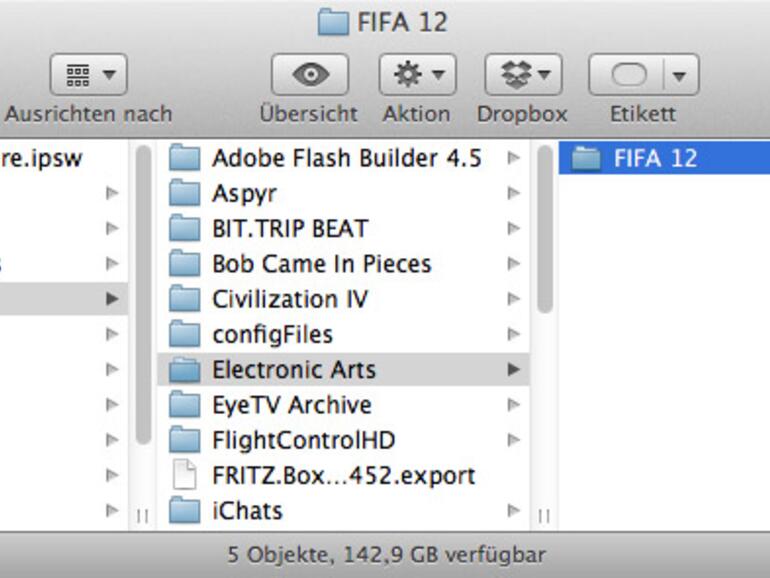Viewport: 770px width, 578px height.
Task: Click the Übersicht eye icon button
Action: (x=309, y=75)
